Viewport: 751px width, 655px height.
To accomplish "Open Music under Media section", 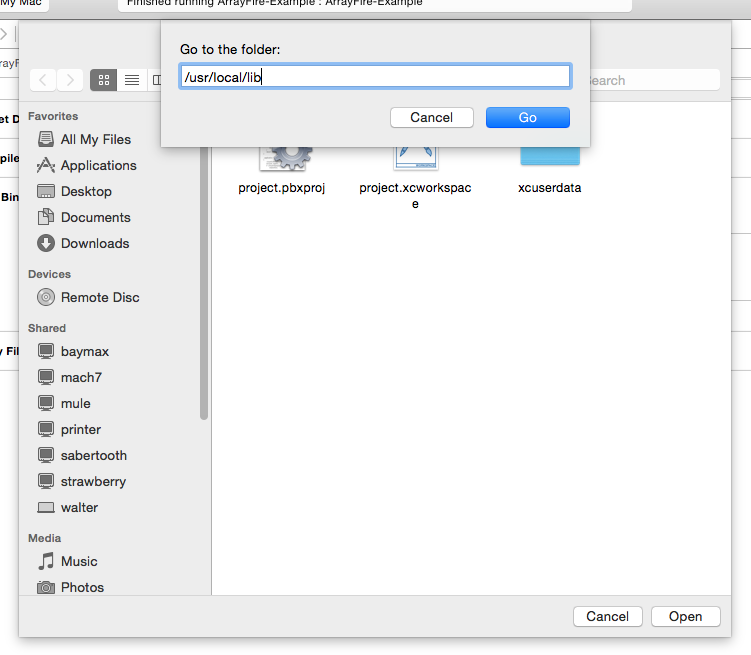I will pos(79,561).
